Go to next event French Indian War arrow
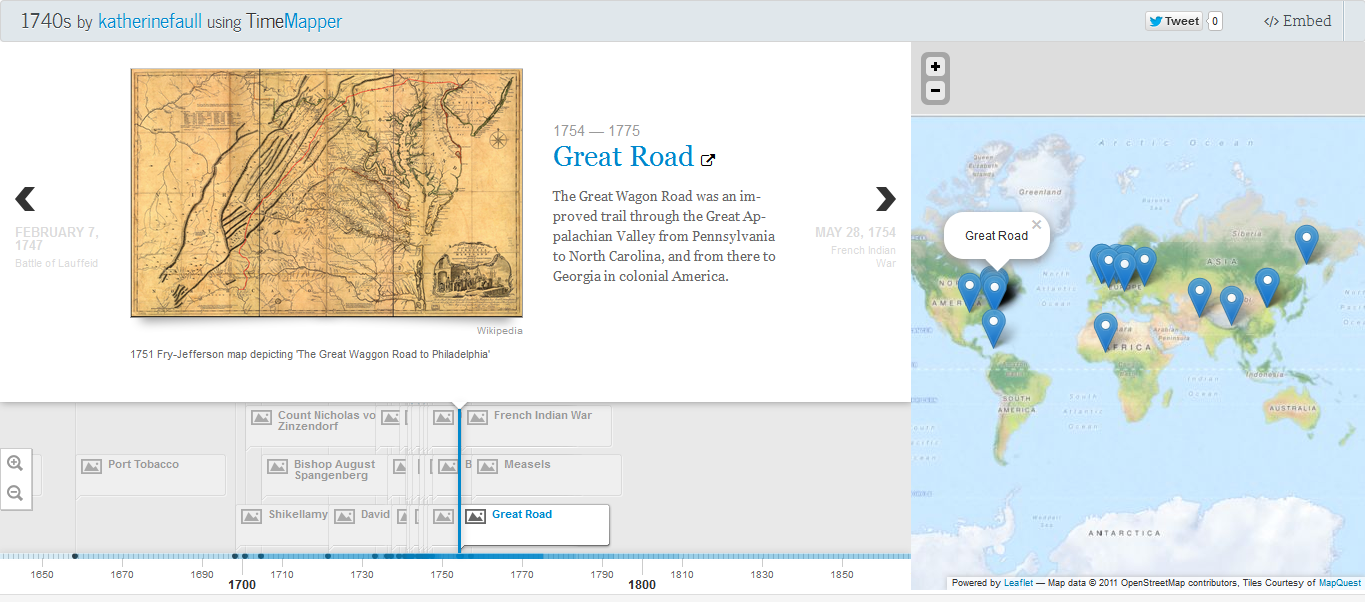 click(885, 199)
